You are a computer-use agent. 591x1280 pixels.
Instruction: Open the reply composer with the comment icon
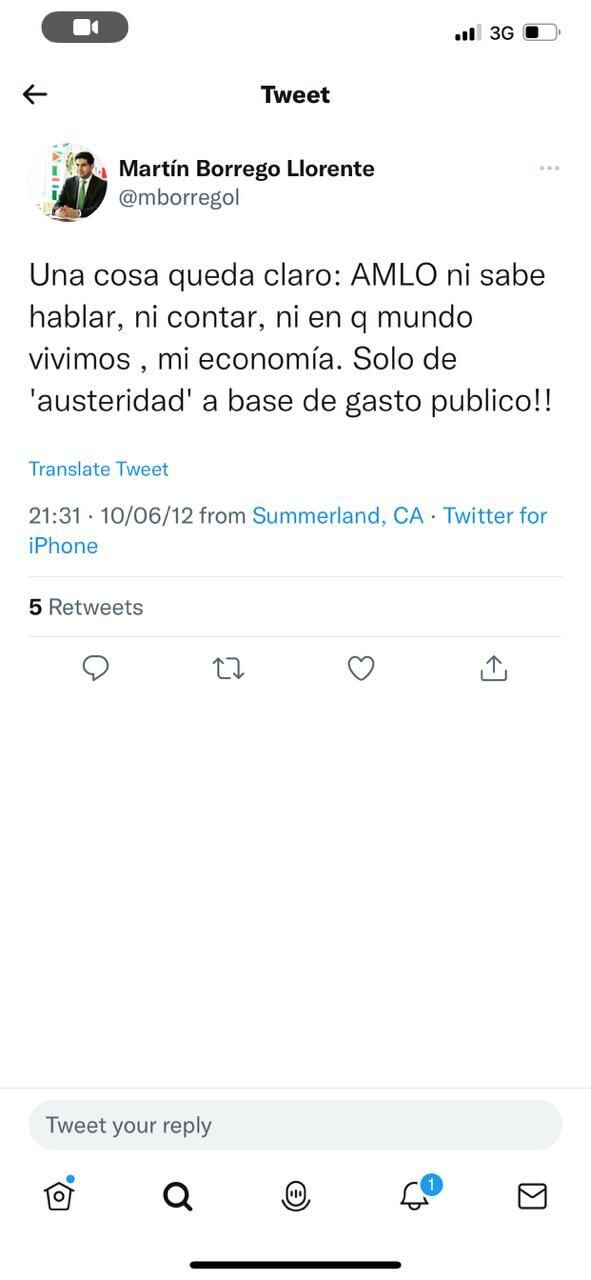pos(95,668)
